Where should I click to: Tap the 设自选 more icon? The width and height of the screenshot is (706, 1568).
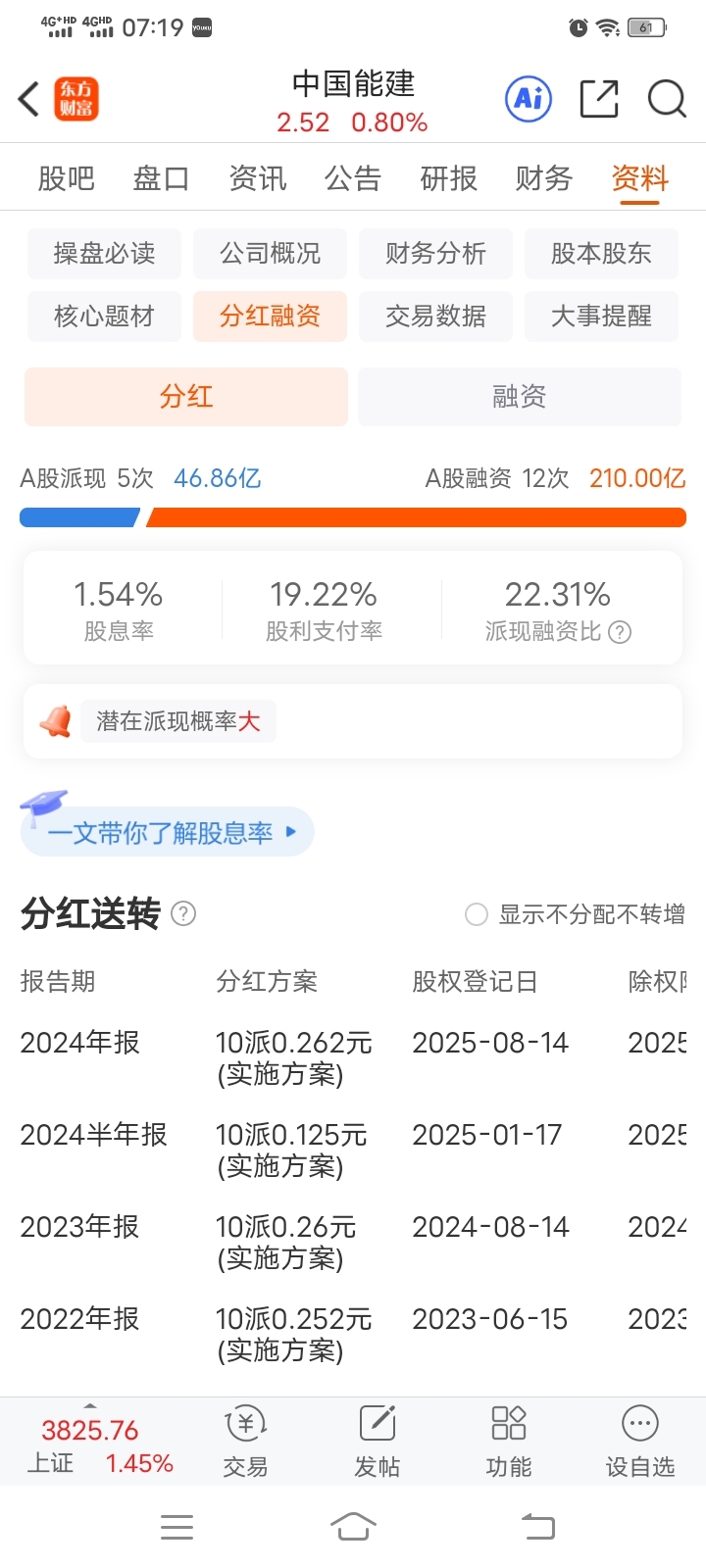640,1423
